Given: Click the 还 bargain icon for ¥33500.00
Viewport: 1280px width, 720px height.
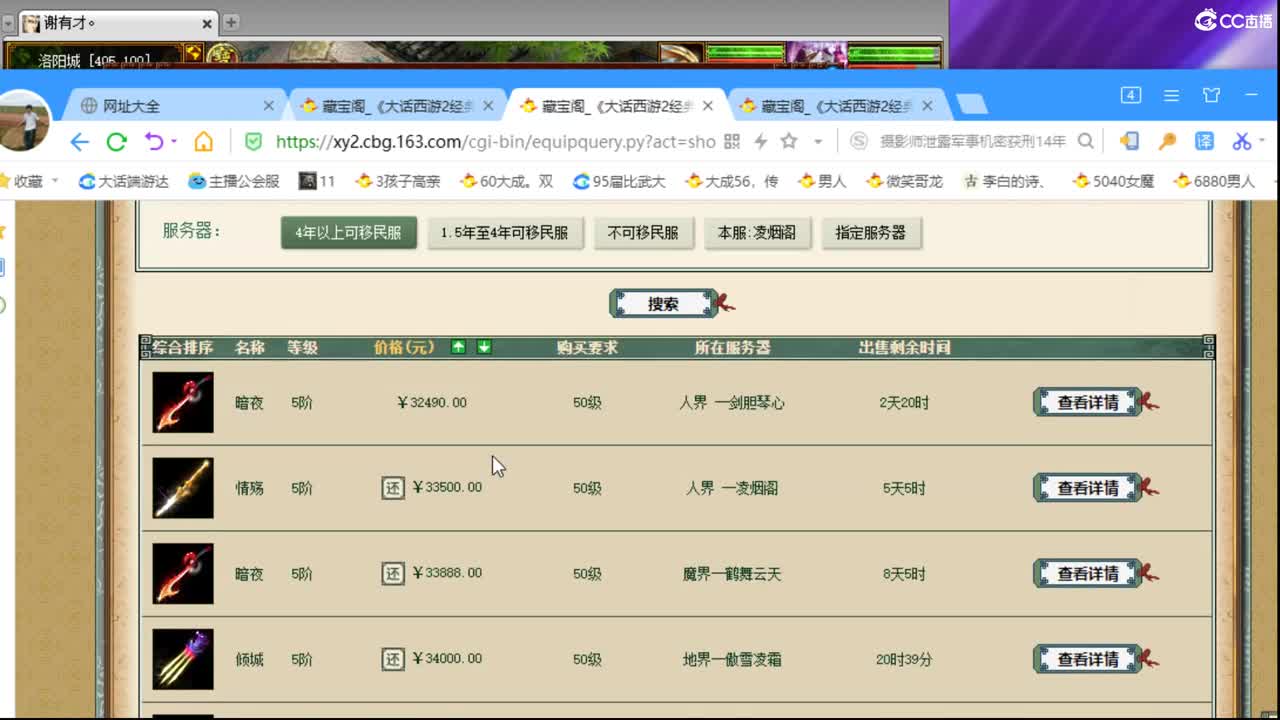Looking at the screenshot, I should [x=393, y=488].
